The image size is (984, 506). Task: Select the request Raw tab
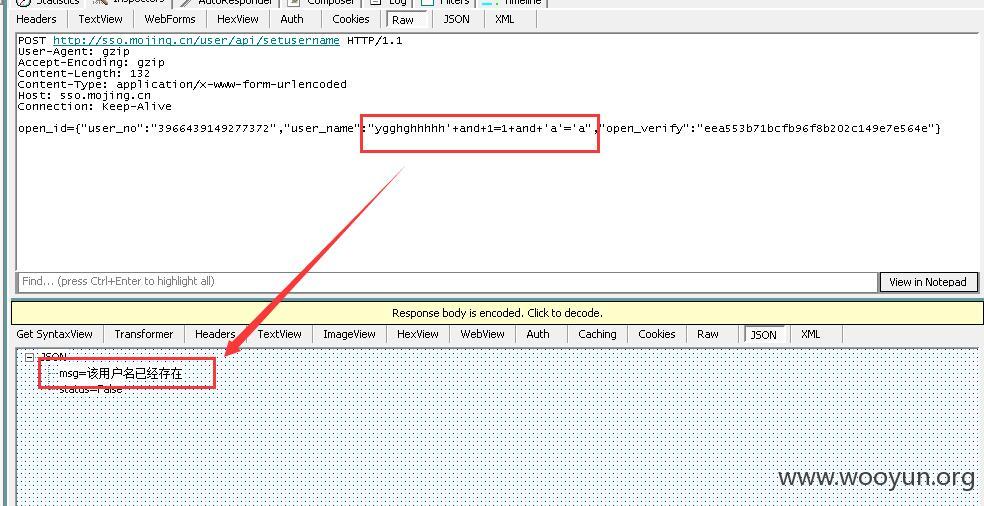point(403,20)
